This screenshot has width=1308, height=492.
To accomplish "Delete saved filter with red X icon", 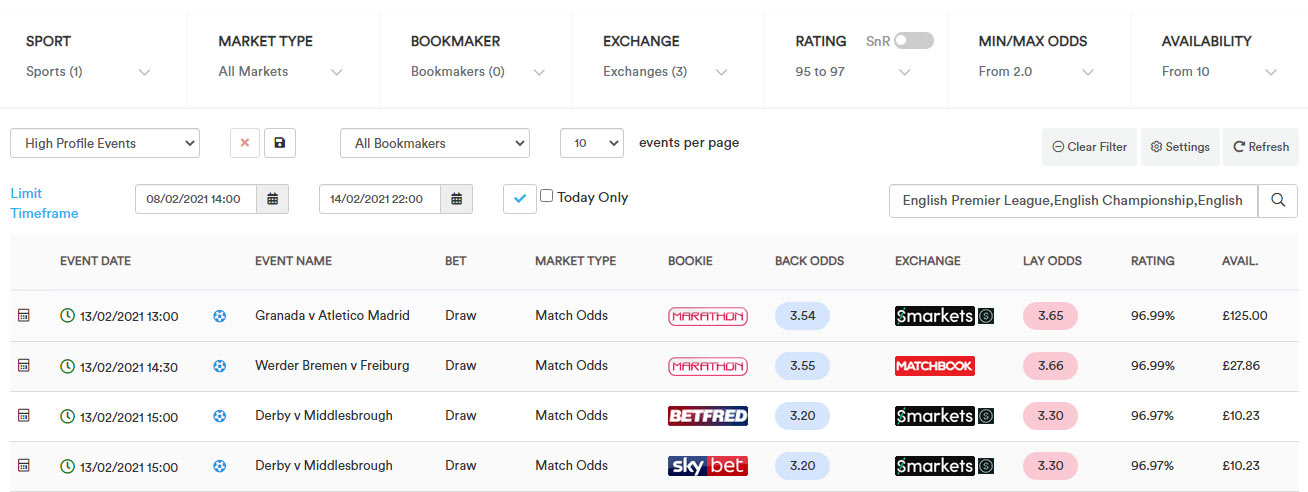I will click(245, 143).
